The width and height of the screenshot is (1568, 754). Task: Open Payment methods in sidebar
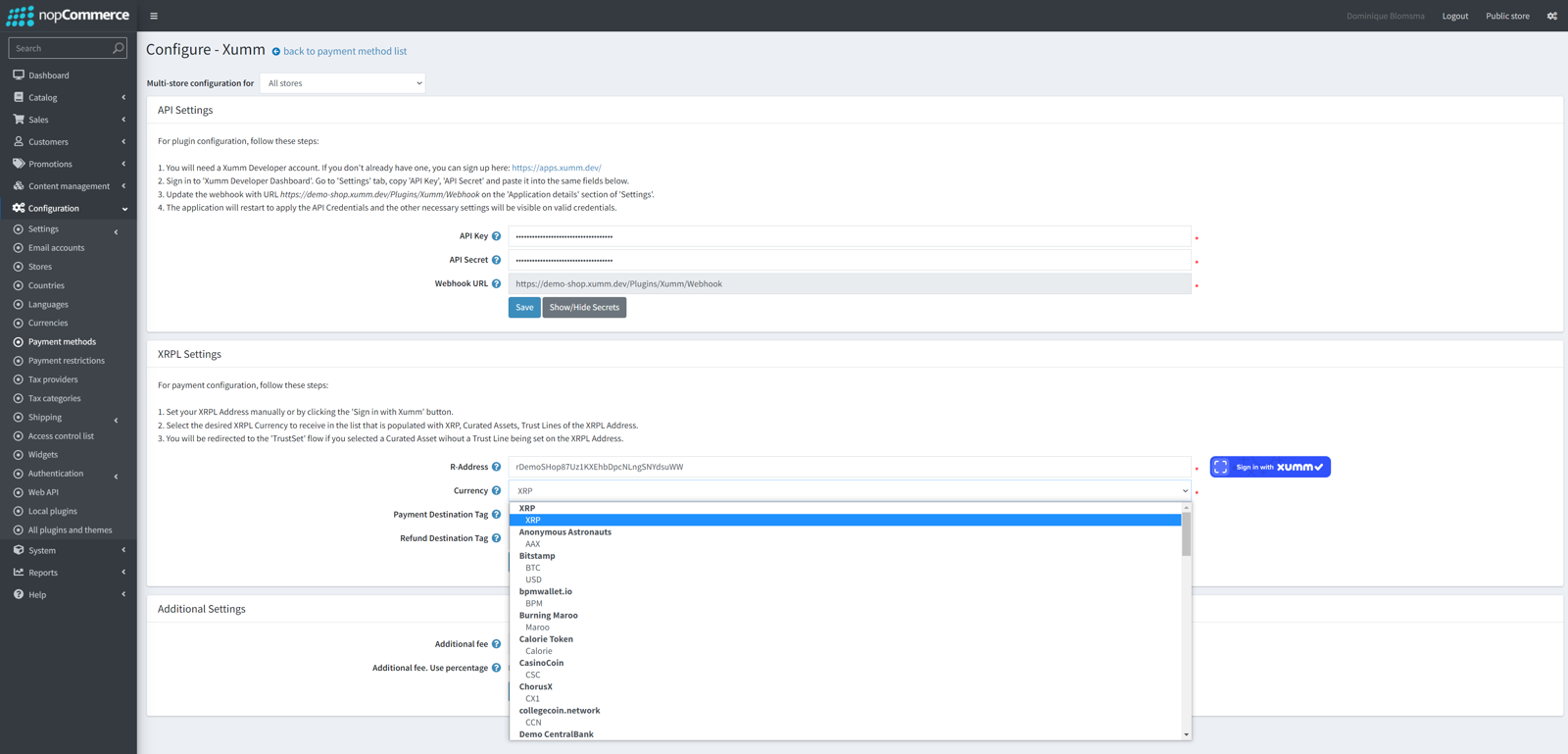[62, 342]
